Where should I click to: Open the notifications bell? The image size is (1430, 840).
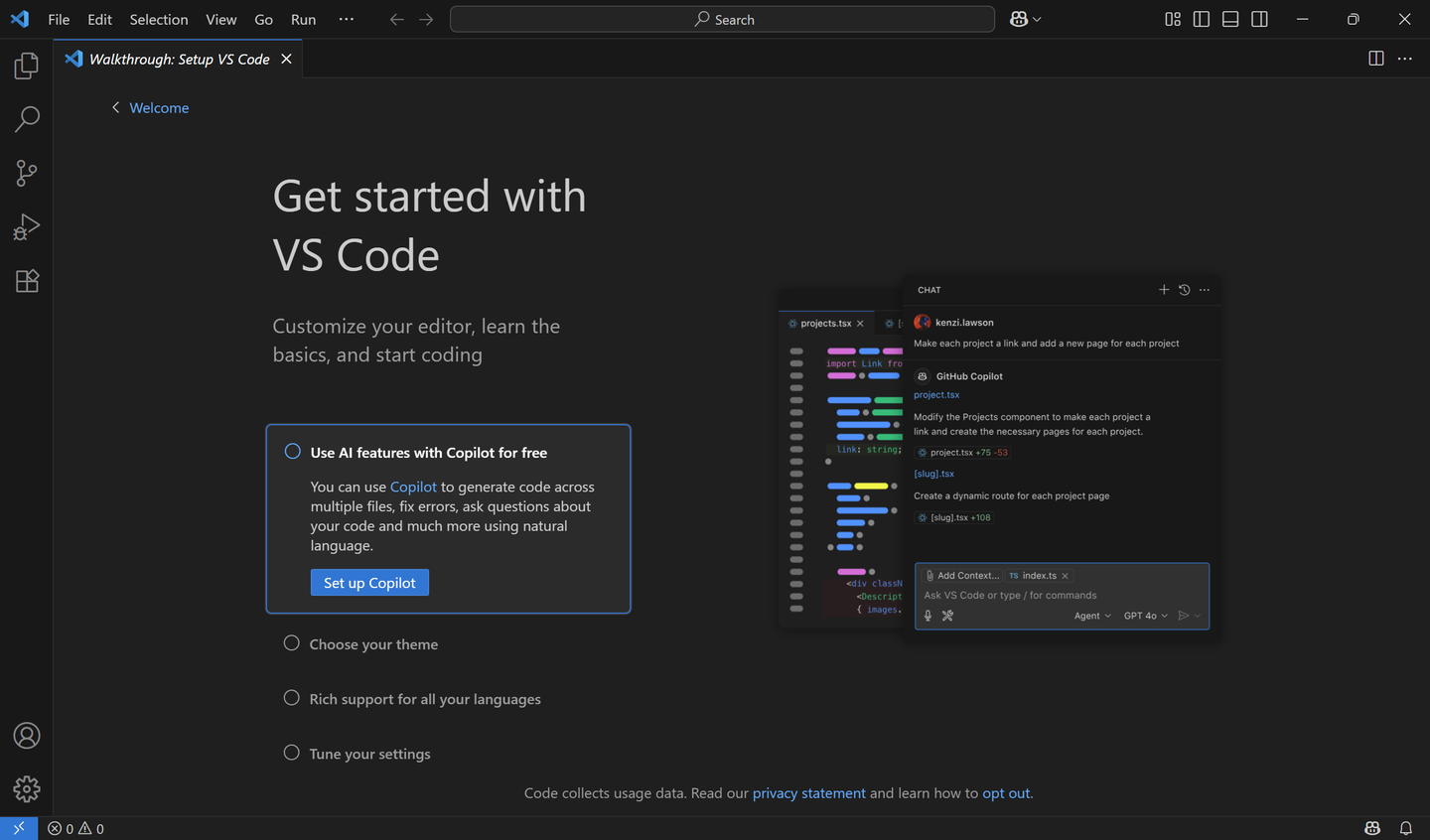coord(1405,827)
